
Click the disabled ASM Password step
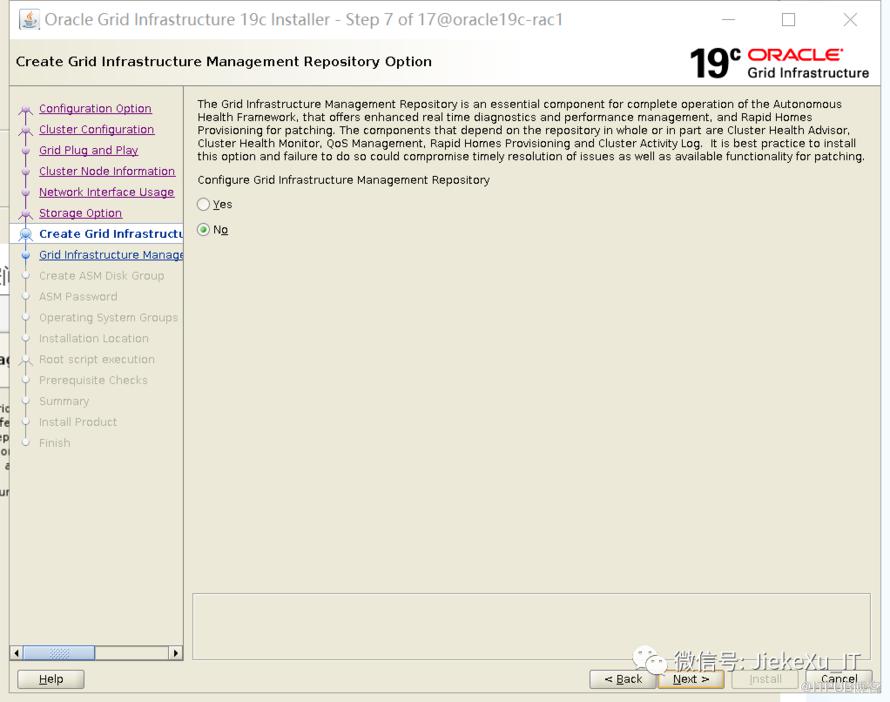pyautogui.click(x=78, y=297)
